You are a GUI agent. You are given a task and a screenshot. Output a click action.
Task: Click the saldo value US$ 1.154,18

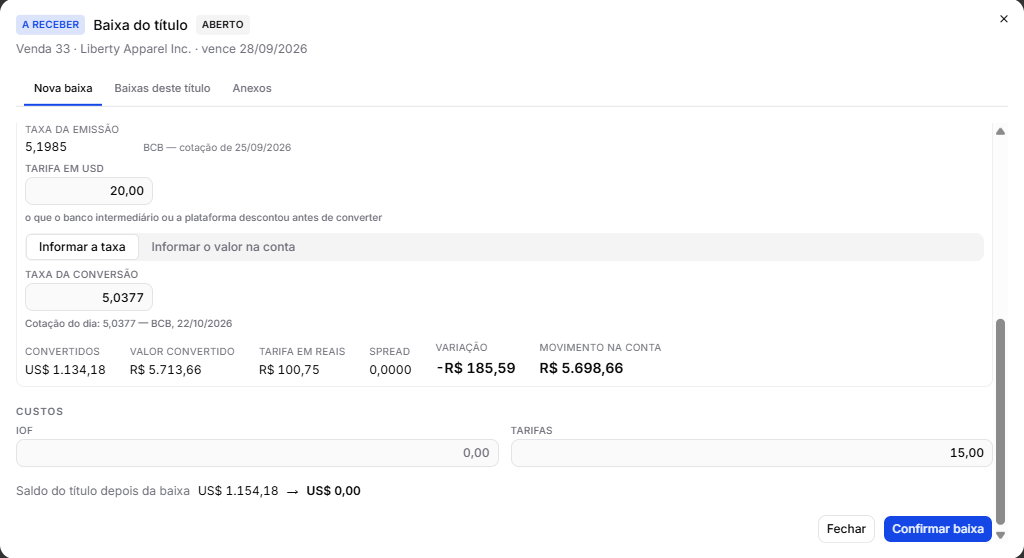(238, 491)
